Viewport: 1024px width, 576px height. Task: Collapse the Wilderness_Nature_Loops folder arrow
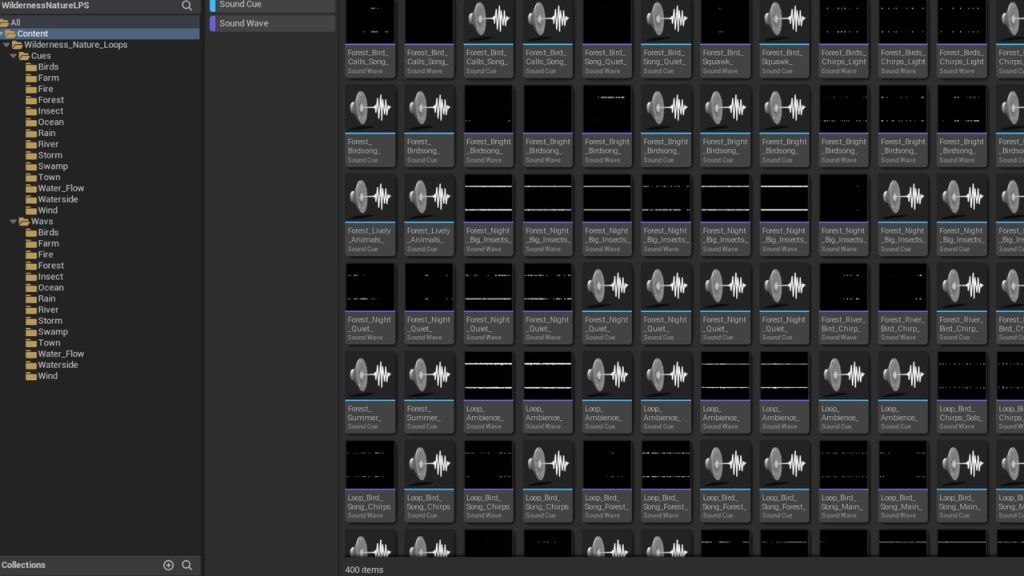6,45
